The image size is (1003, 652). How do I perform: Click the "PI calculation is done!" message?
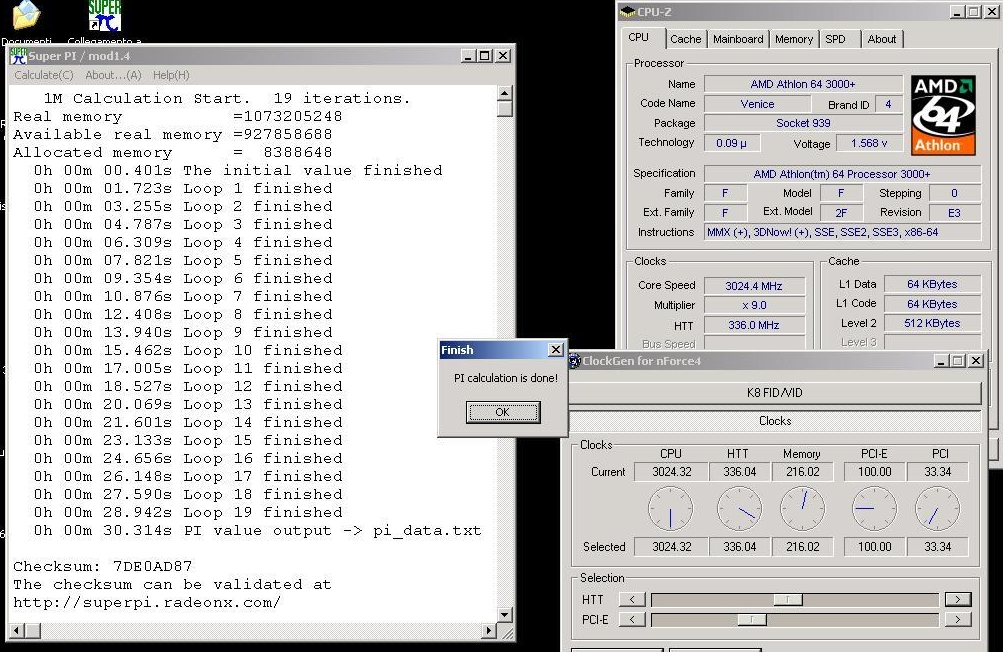click(x=505, y=378)
